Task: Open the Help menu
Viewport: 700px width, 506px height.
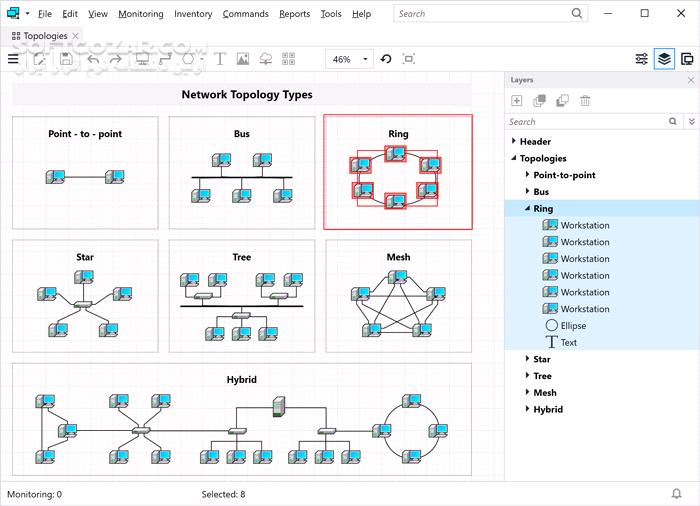Action: [x=361, y=14]
